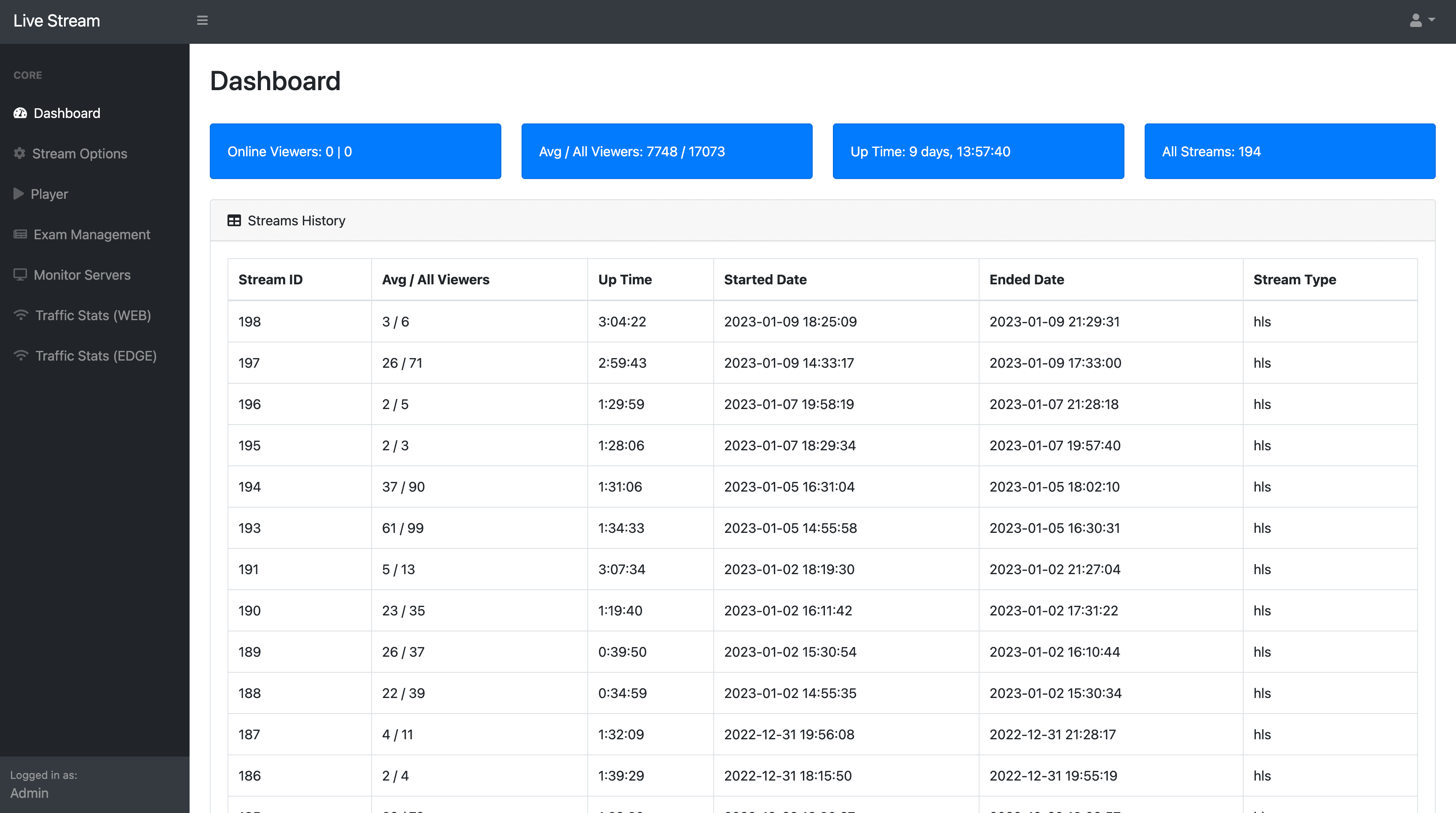1456x813 pixels.
Task: Click the Live Stream brand title
Action: point(56,21)
